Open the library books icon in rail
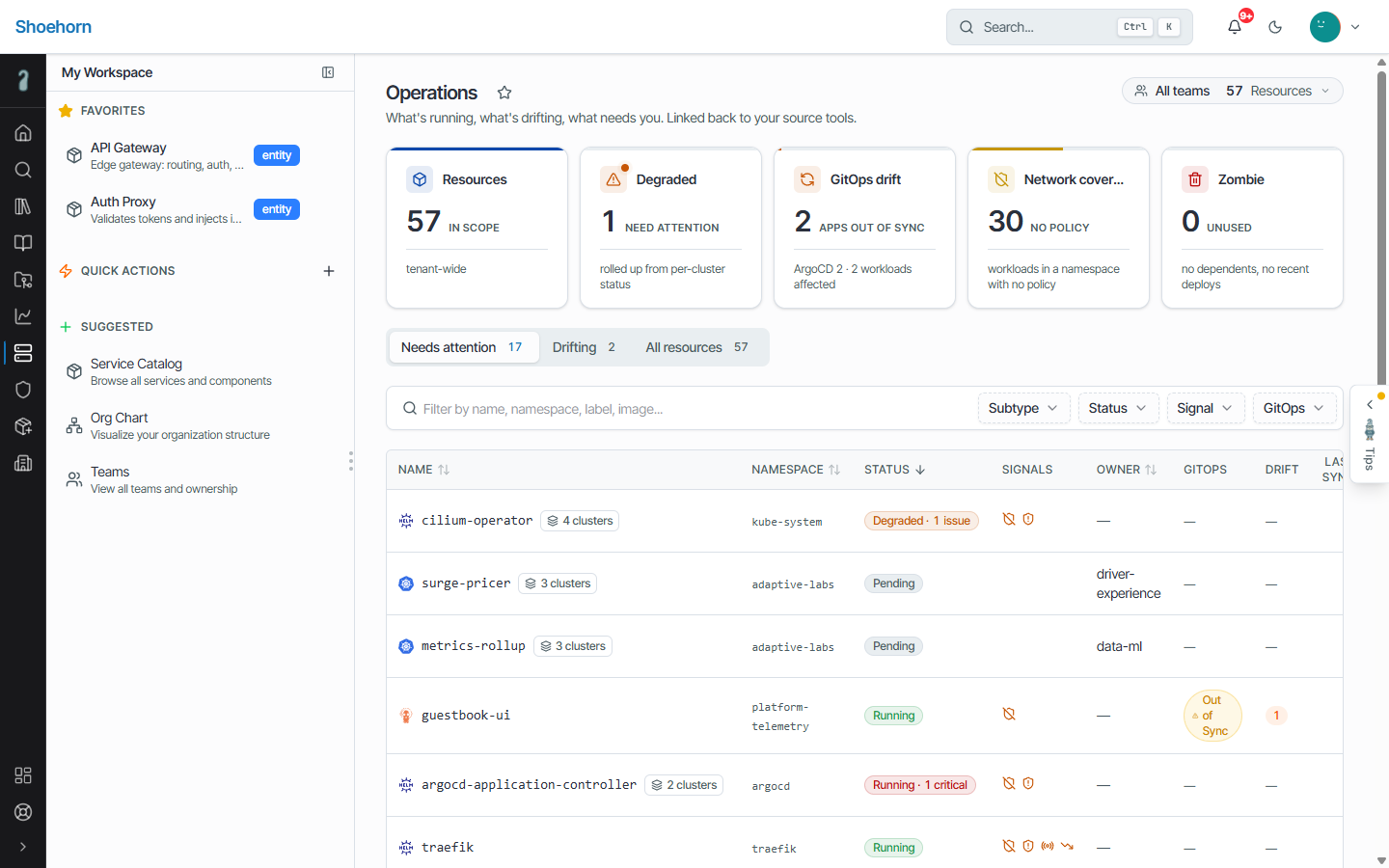The image size is (1389, 868). (x=23, y=206)
